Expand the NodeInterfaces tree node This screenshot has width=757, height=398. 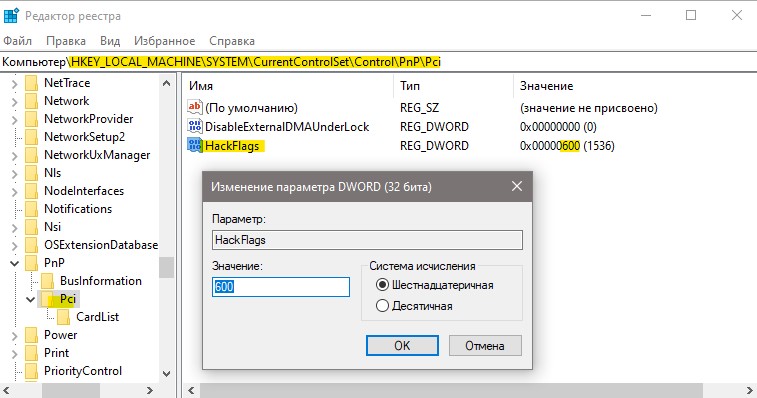tap(14, 192)
